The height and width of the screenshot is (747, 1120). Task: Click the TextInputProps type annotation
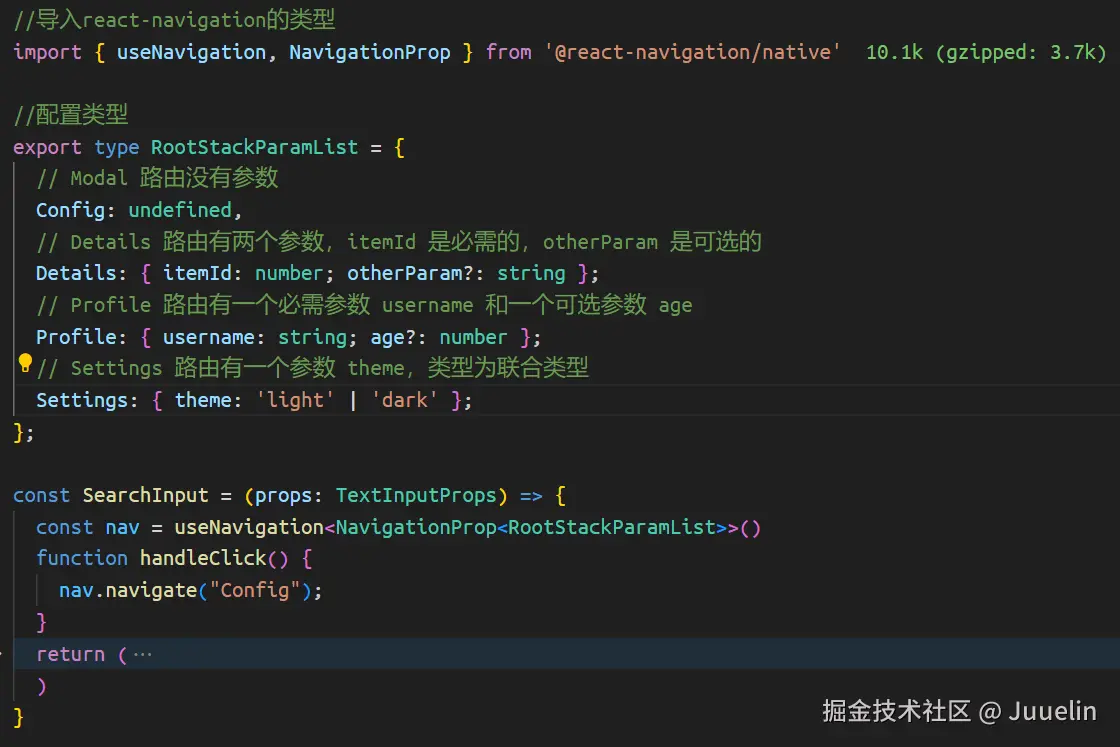click(417, 495)
